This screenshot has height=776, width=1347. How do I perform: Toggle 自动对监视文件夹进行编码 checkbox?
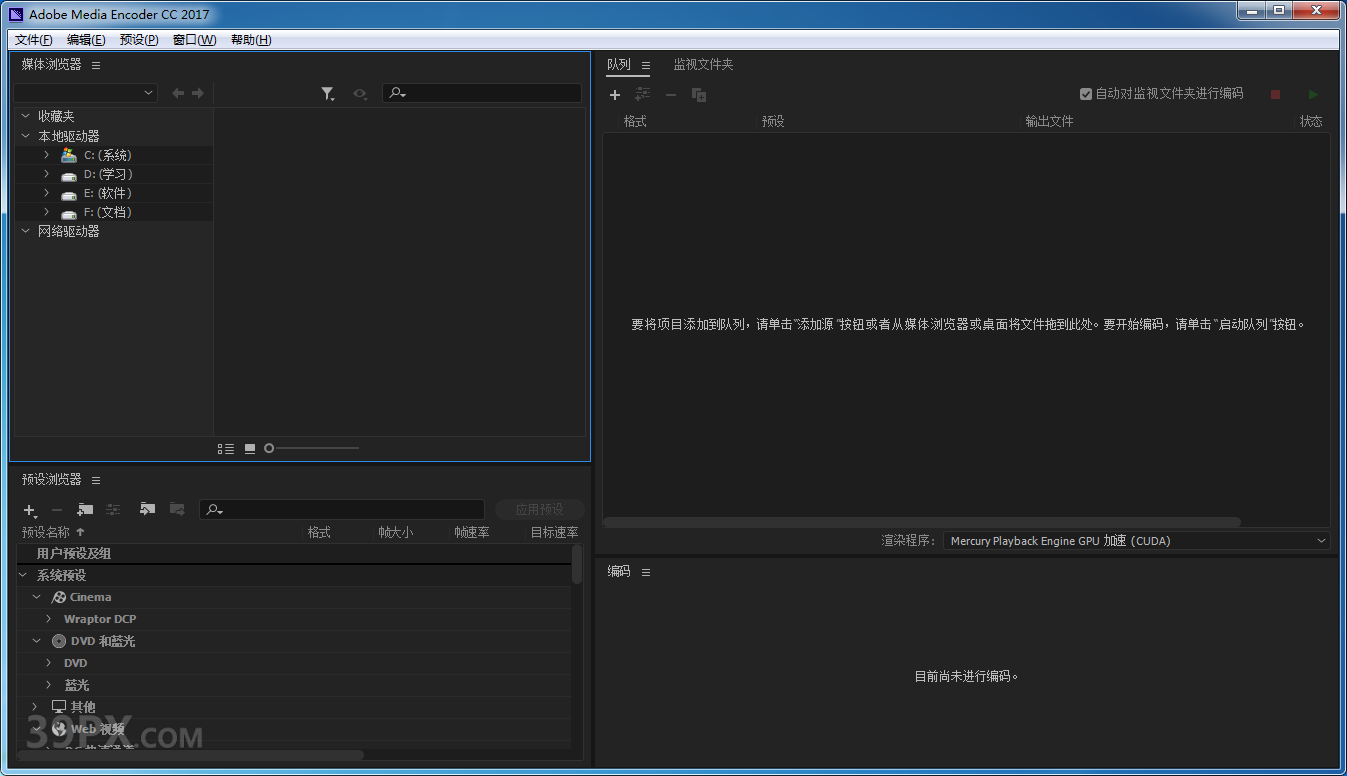(1086, 94)
